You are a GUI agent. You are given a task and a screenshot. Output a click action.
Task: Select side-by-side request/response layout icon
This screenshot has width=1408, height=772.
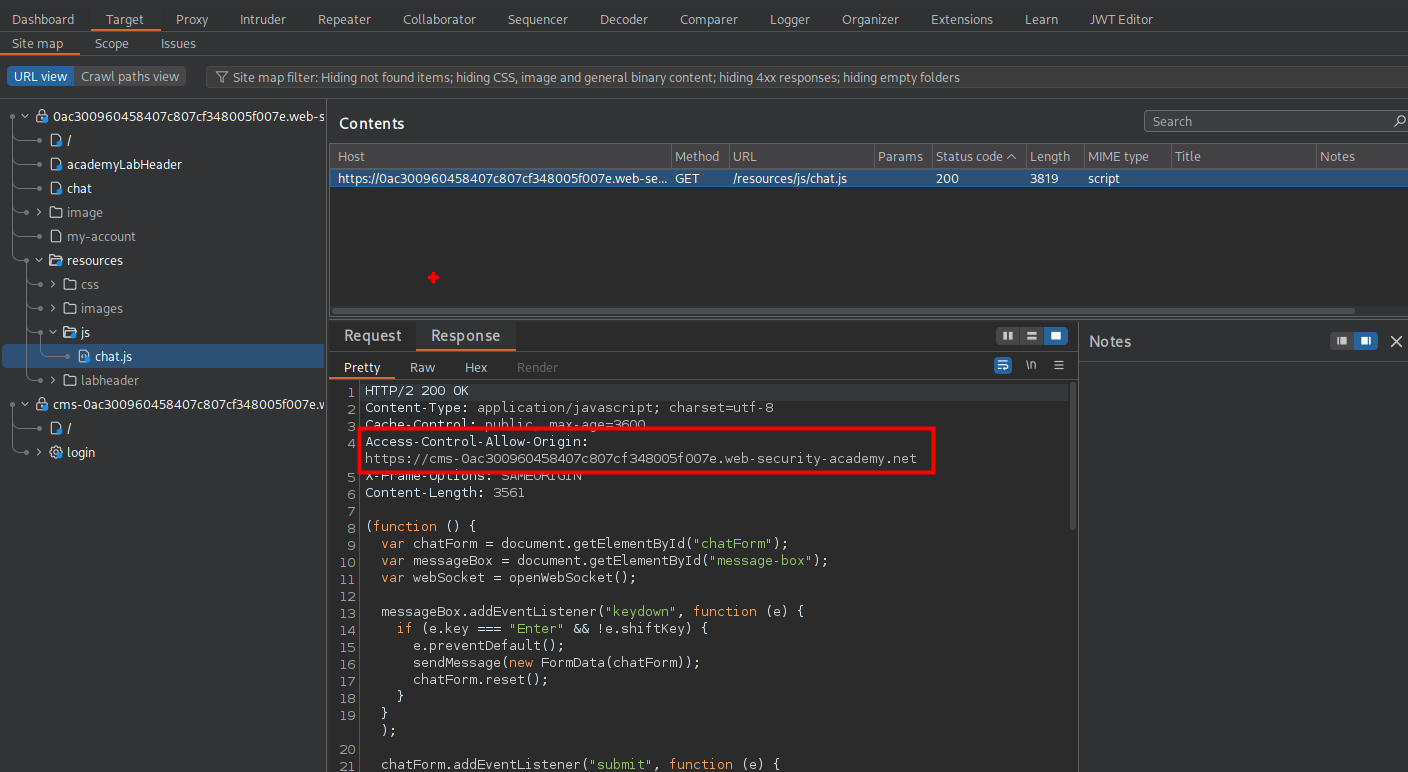[x=1008, y=336]
